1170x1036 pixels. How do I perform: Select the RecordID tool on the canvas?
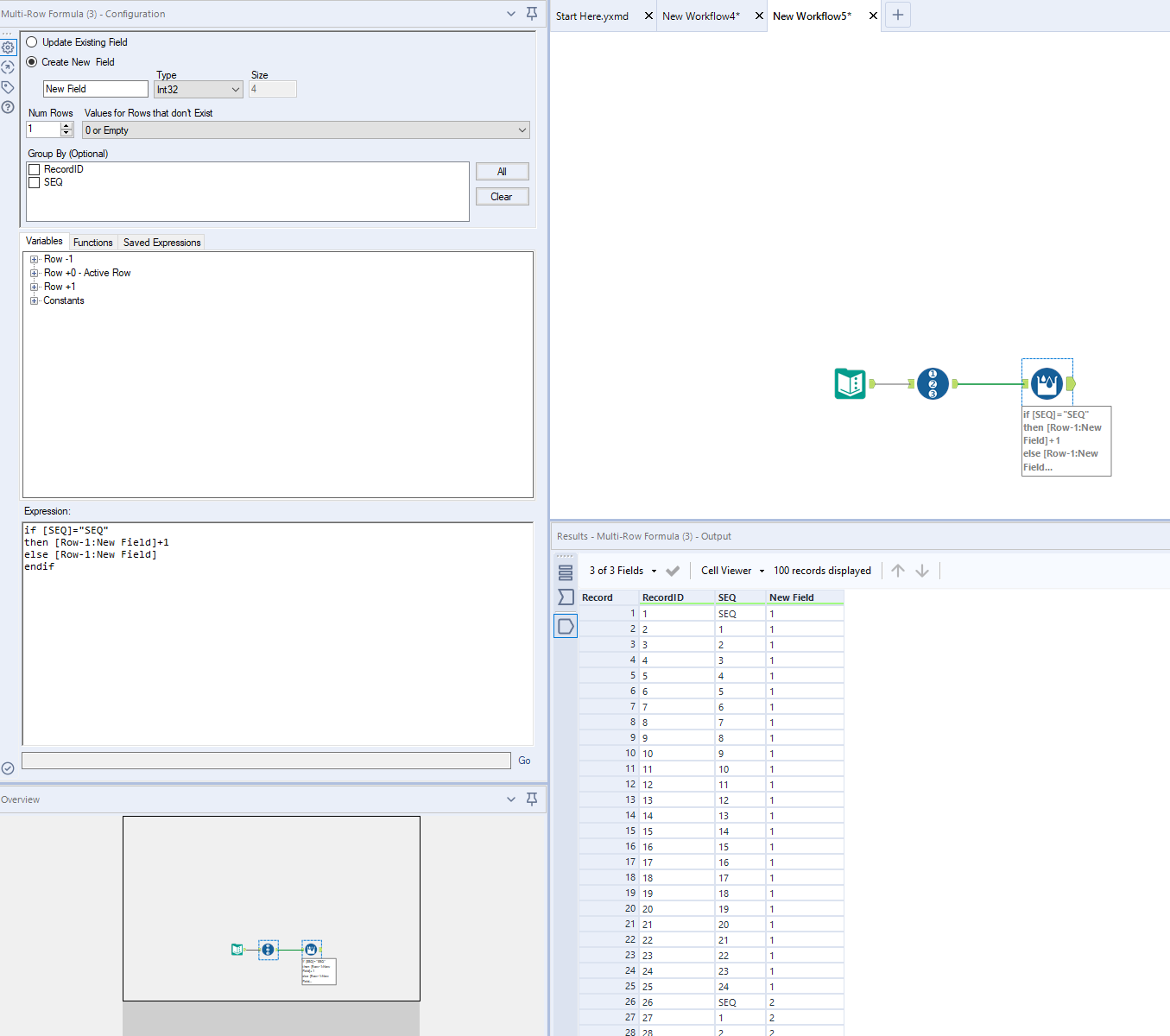pyautogui.click(x=933, y=383)
